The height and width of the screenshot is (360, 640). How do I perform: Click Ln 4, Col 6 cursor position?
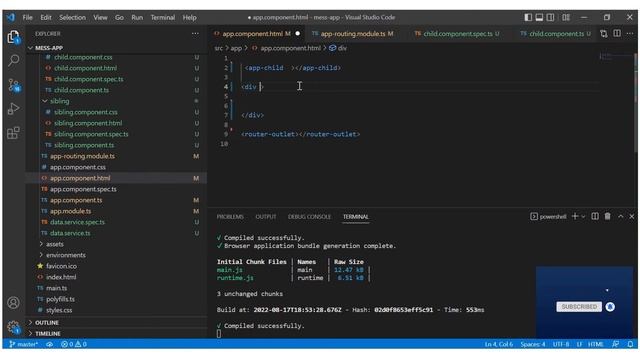click(499, 344)
